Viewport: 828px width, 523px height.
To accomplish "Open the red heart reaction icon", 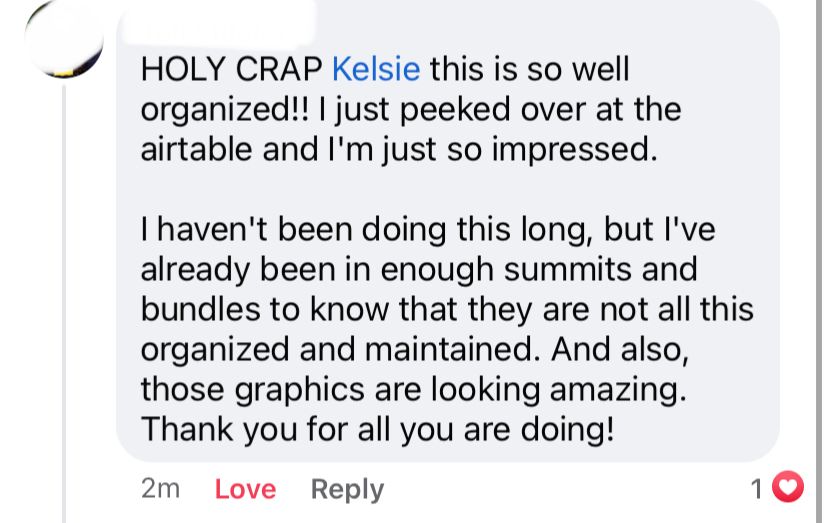I will [787, 487].
